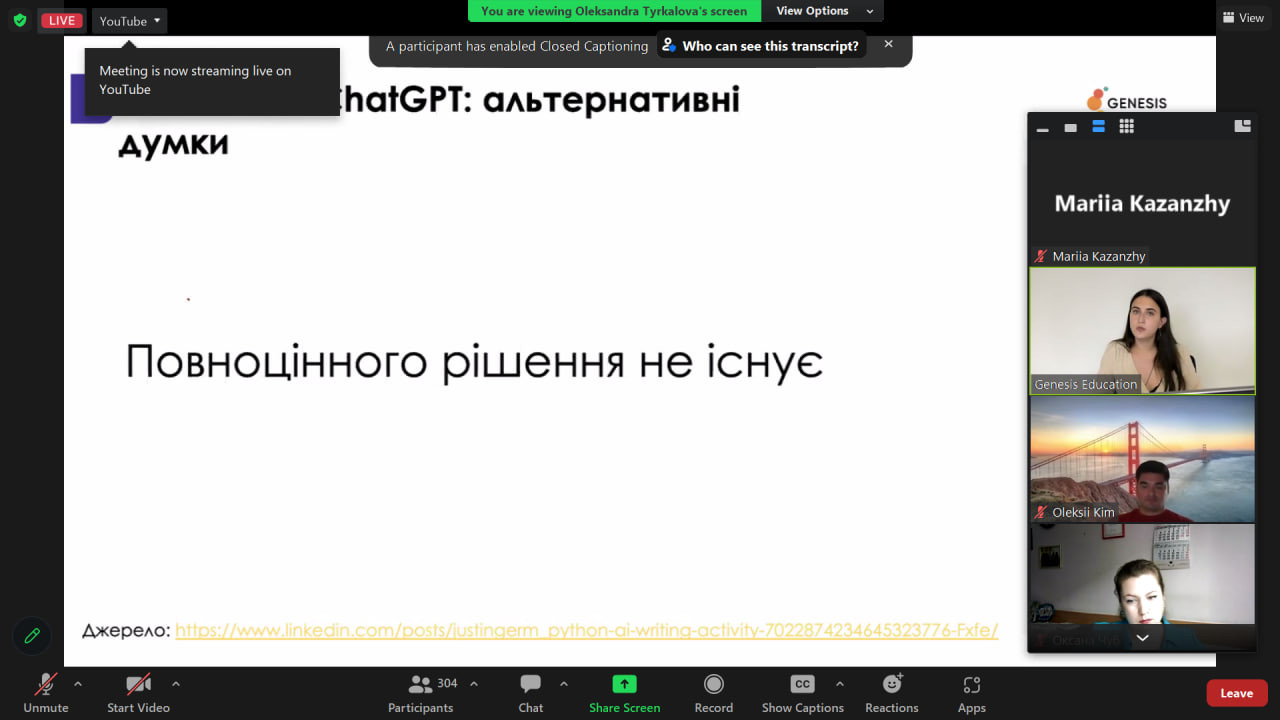Unmute the microphone
The width and height of the screenshot is (1280, 720).
[46, 693]
